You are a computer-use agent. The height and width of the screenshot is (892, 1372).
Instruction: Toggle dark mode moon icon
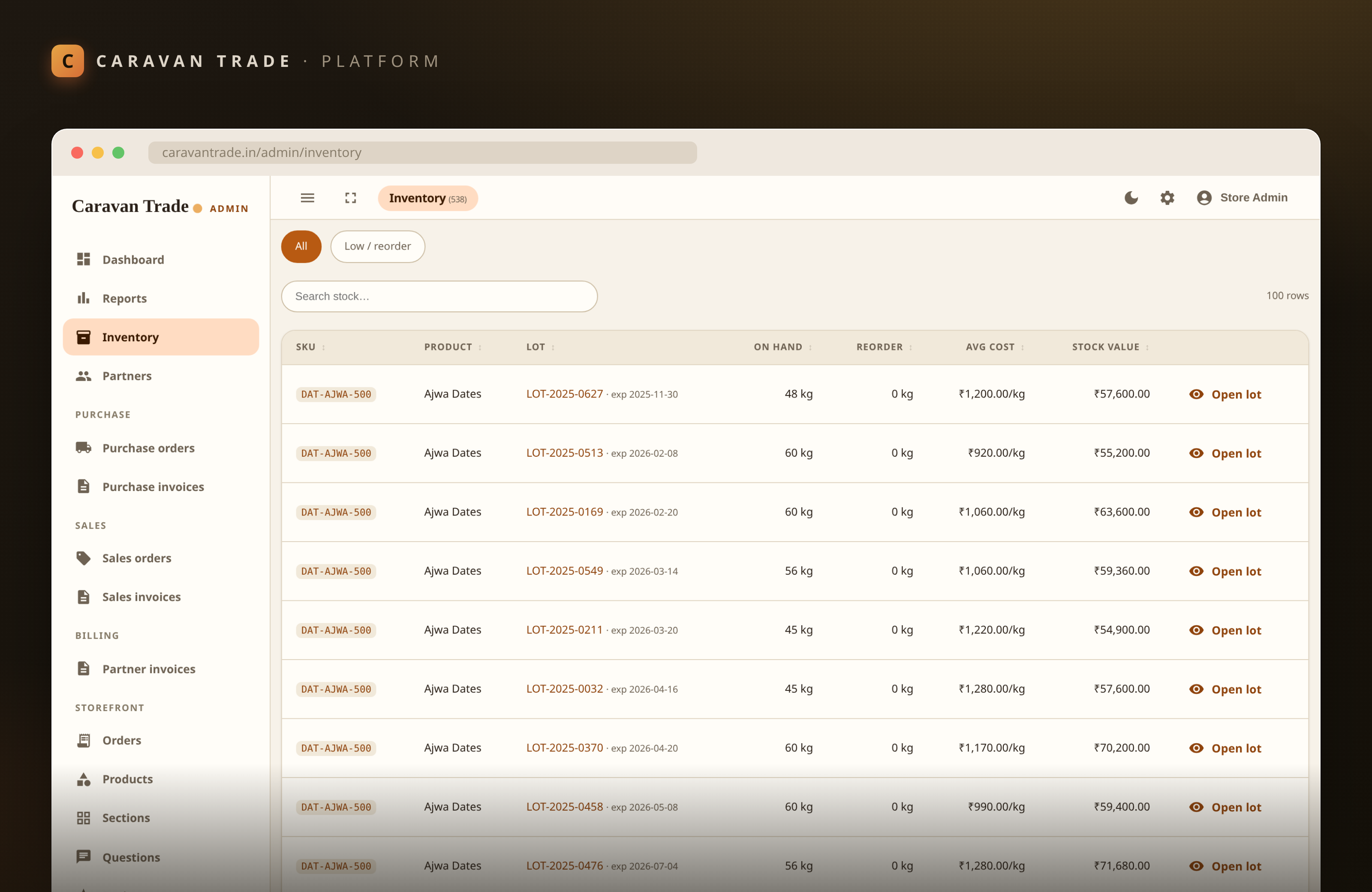(1131, 198)
